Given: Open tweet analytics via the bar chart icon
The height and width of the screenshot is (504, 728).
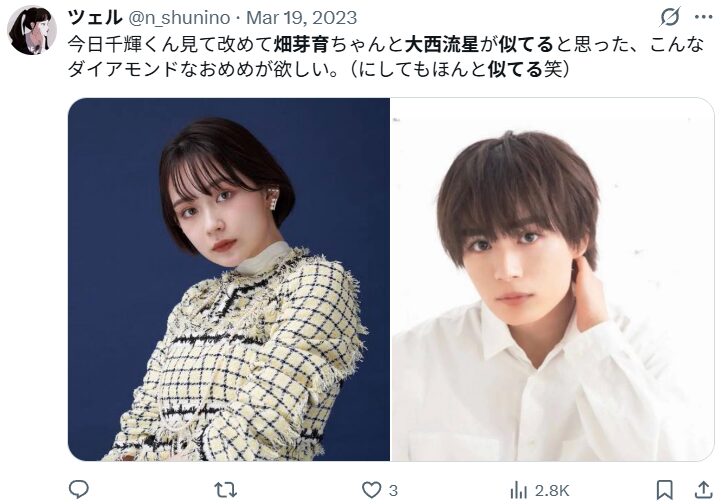Looking at the screenshot, I should click(x=518, y=490).
